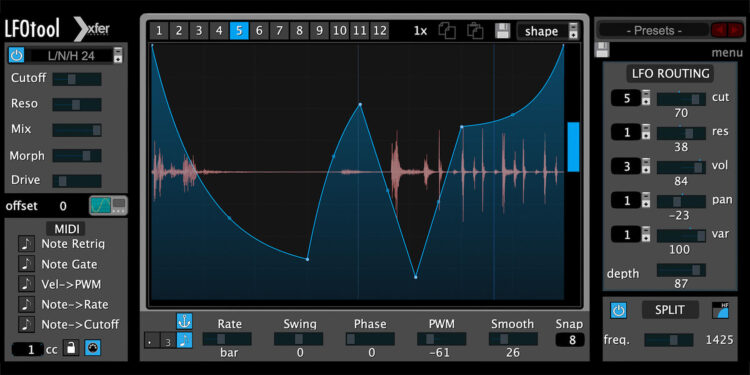Click the save shape floppy icon

pyautogui.click(x=502, y=31)
